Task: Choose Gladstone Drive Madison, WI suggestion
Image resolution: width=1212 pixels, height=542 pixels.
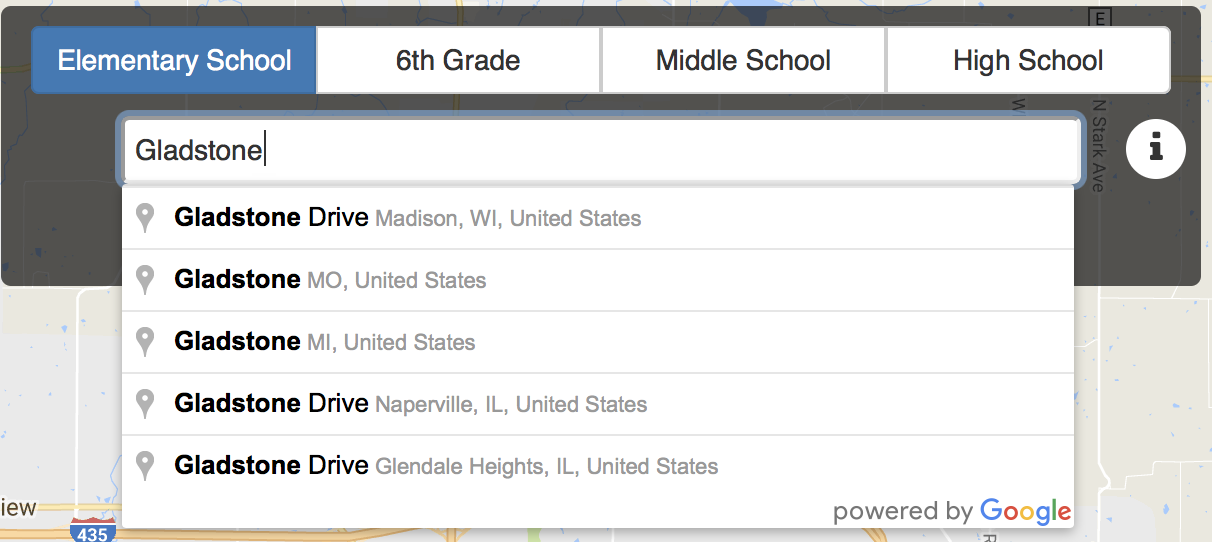Action: point(598,218)
